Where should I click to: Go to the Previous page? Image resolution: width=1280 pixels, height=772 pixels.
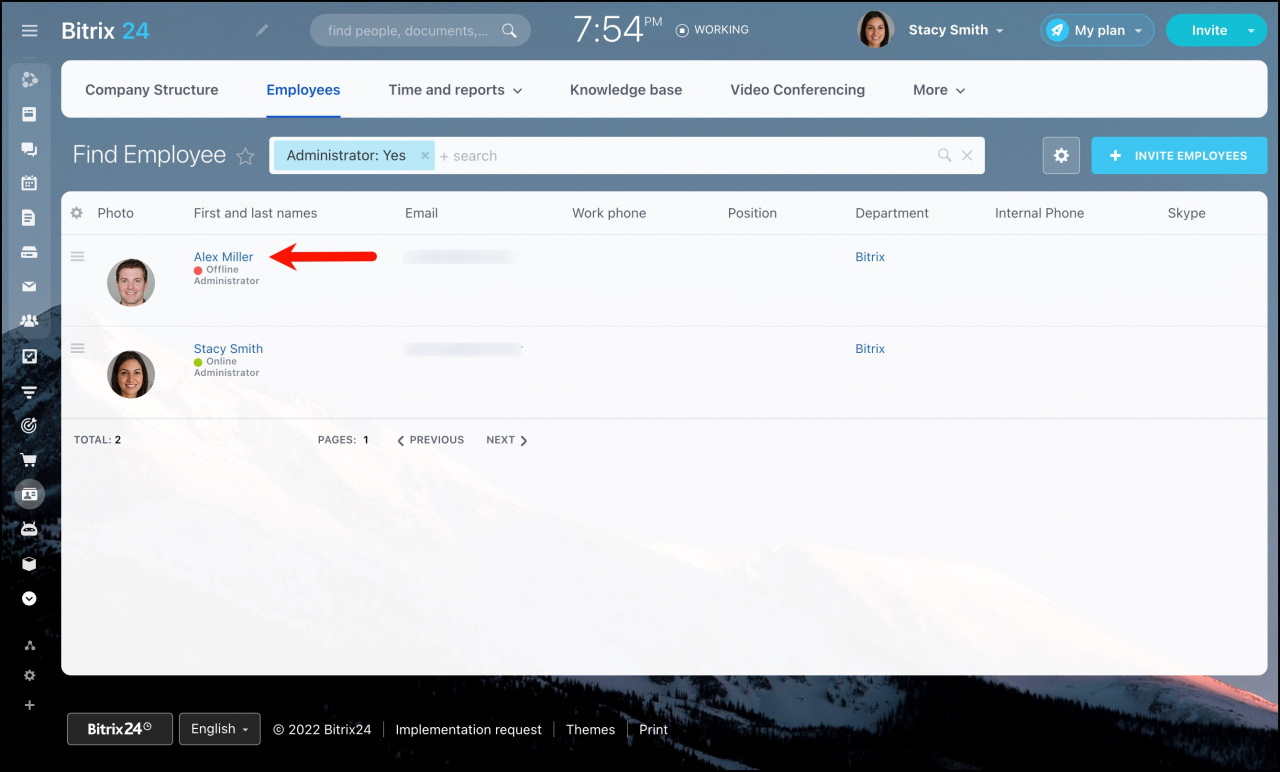click(430, 440)
